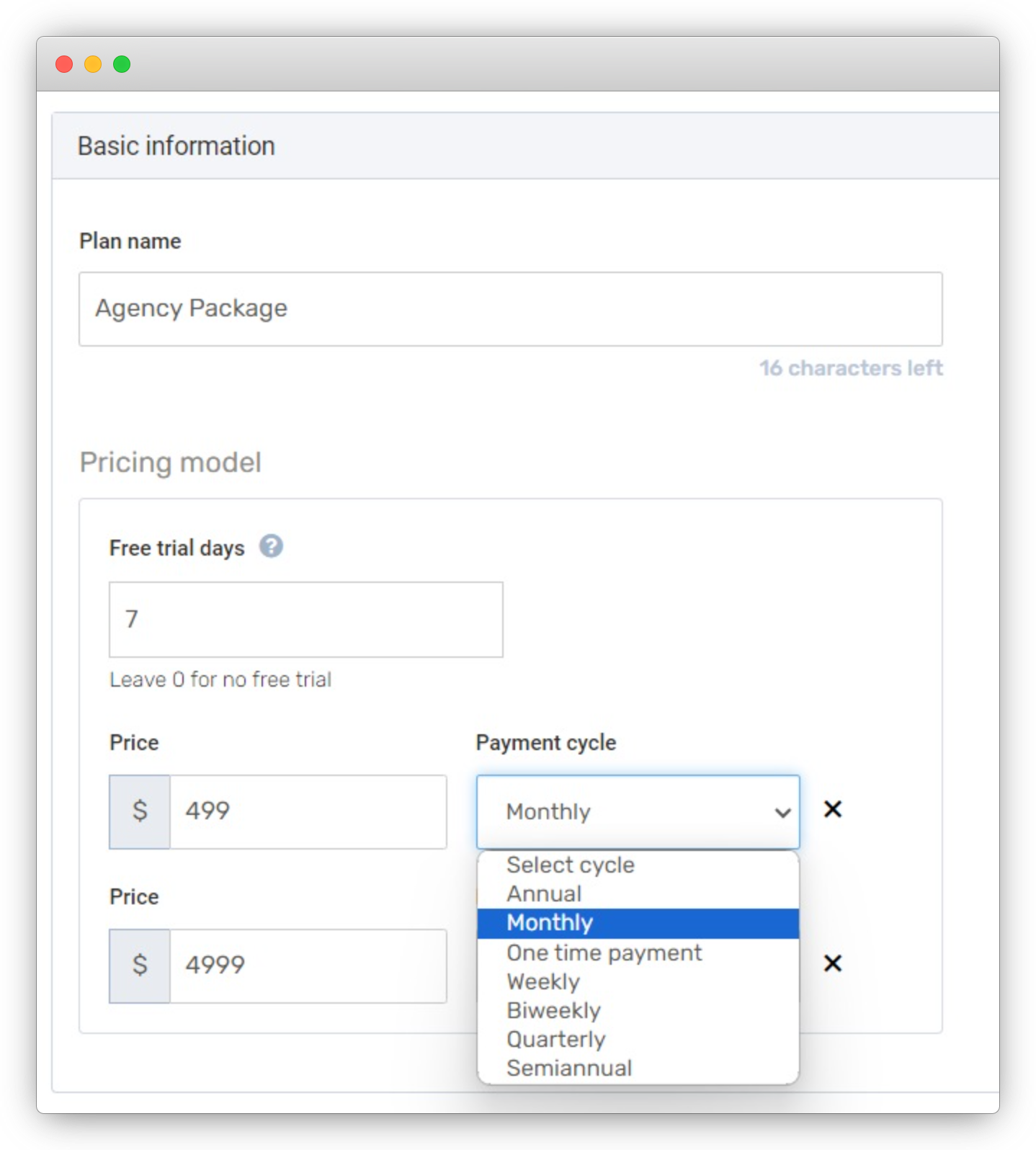Viewport: 1036px width, 1150px height.
Task: Select highlighted Monthly option in list
Action: click(638, 923)
